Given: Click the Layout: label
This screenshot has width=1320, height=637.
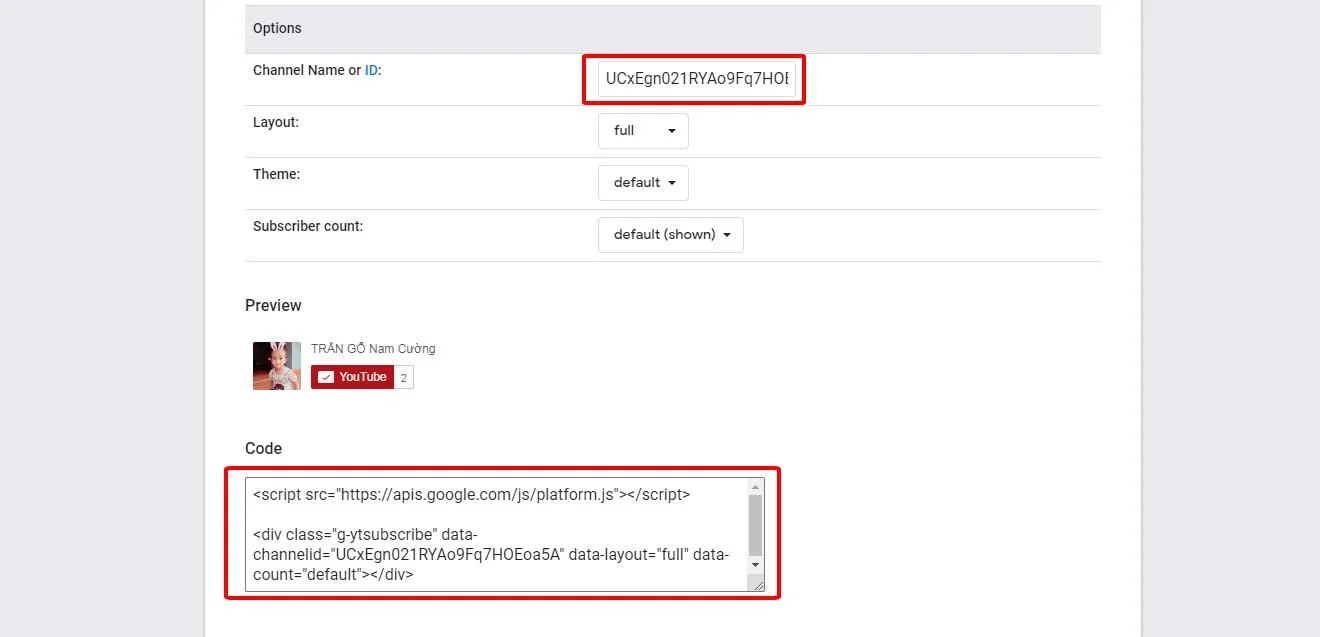Looking at the screenshot, I should pyautogui.click(x=276, y=122).
